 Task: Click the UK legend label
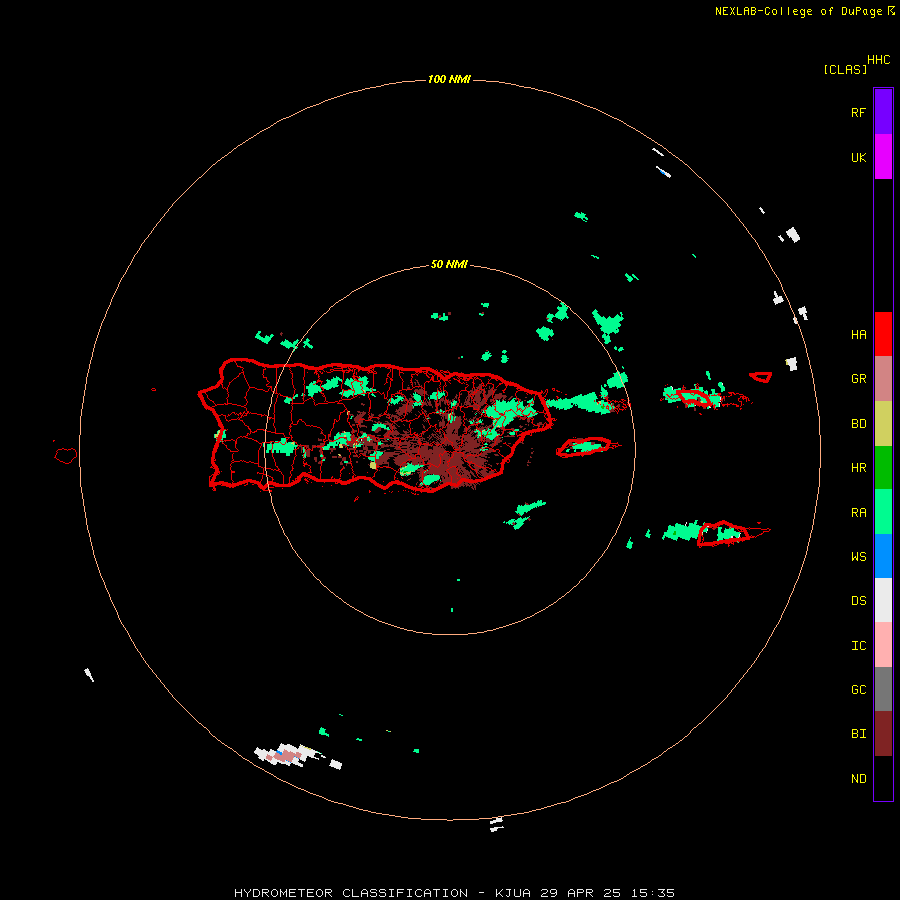[858, 157]
